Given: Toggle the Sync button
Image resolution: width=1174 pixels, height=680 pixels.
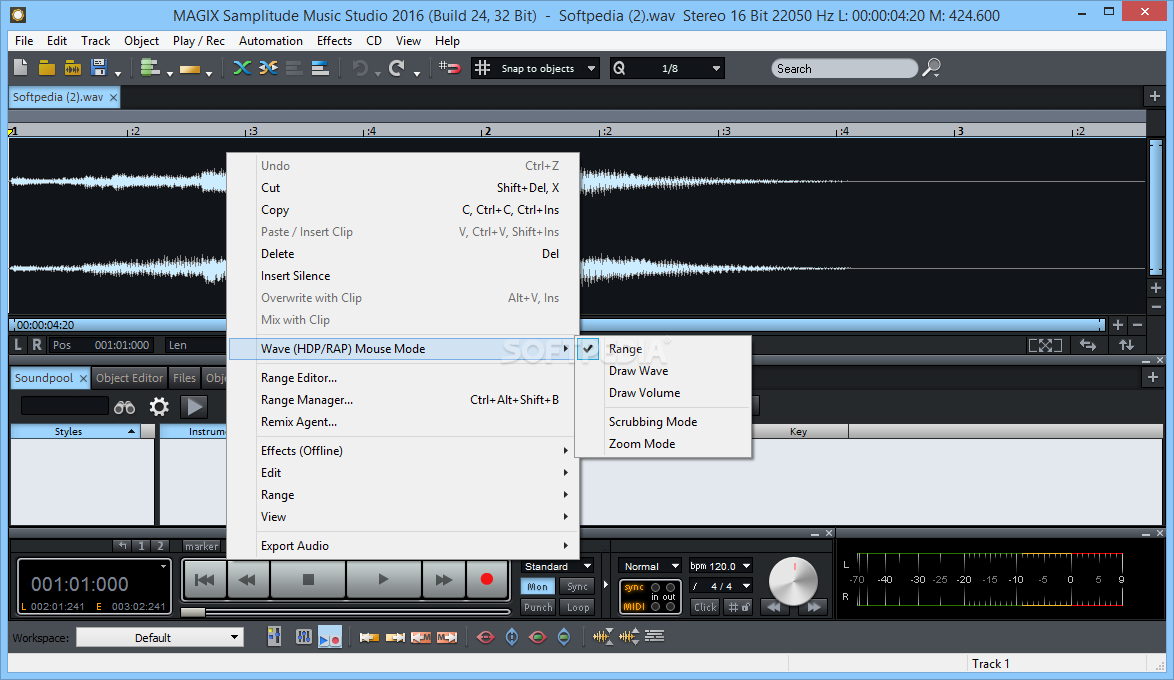Looking at the screenshot, I should [x=577, y=586].
